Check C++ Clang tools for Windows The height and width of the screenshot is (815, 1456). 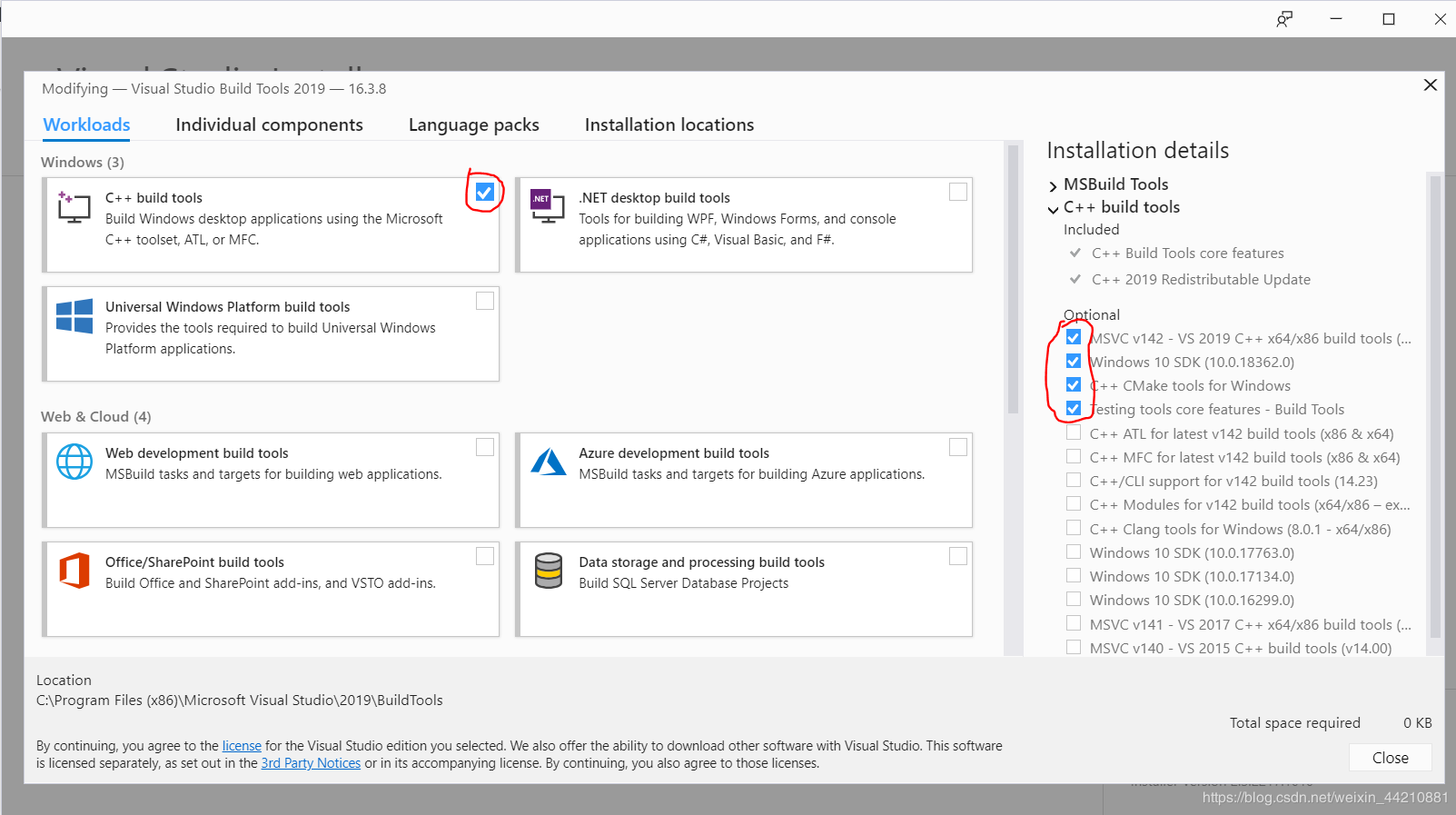tap(1074, 528)
